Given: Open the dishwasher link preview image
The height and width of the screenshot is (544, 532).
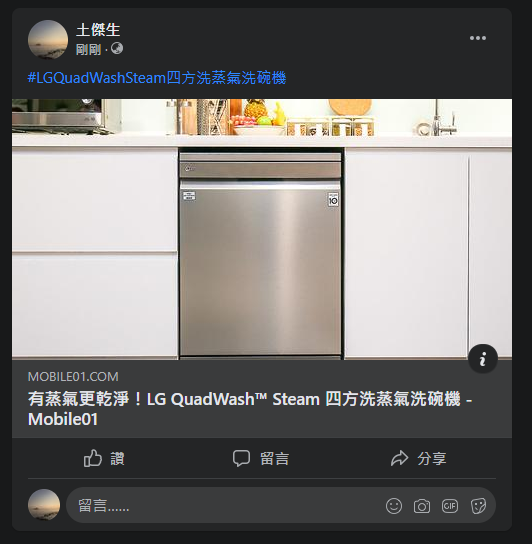Looking at the screenshot, I should 262,229.
